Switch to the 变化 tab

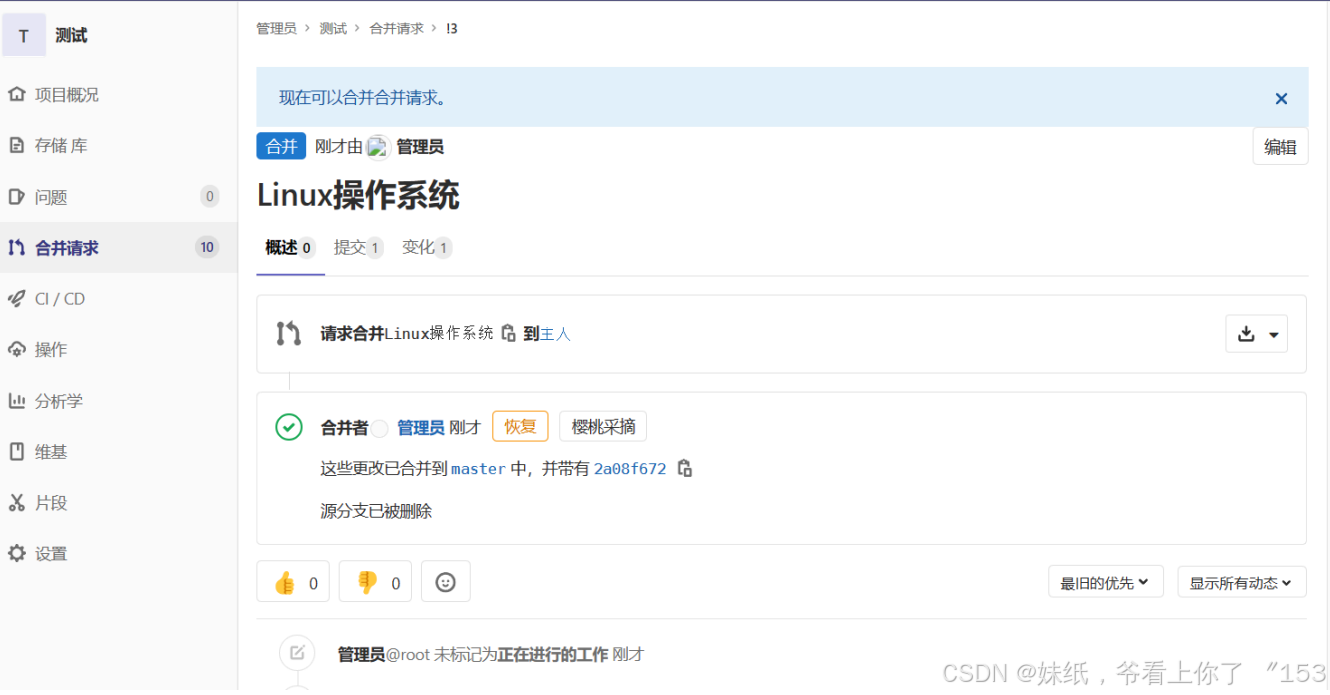pos(427,247)
